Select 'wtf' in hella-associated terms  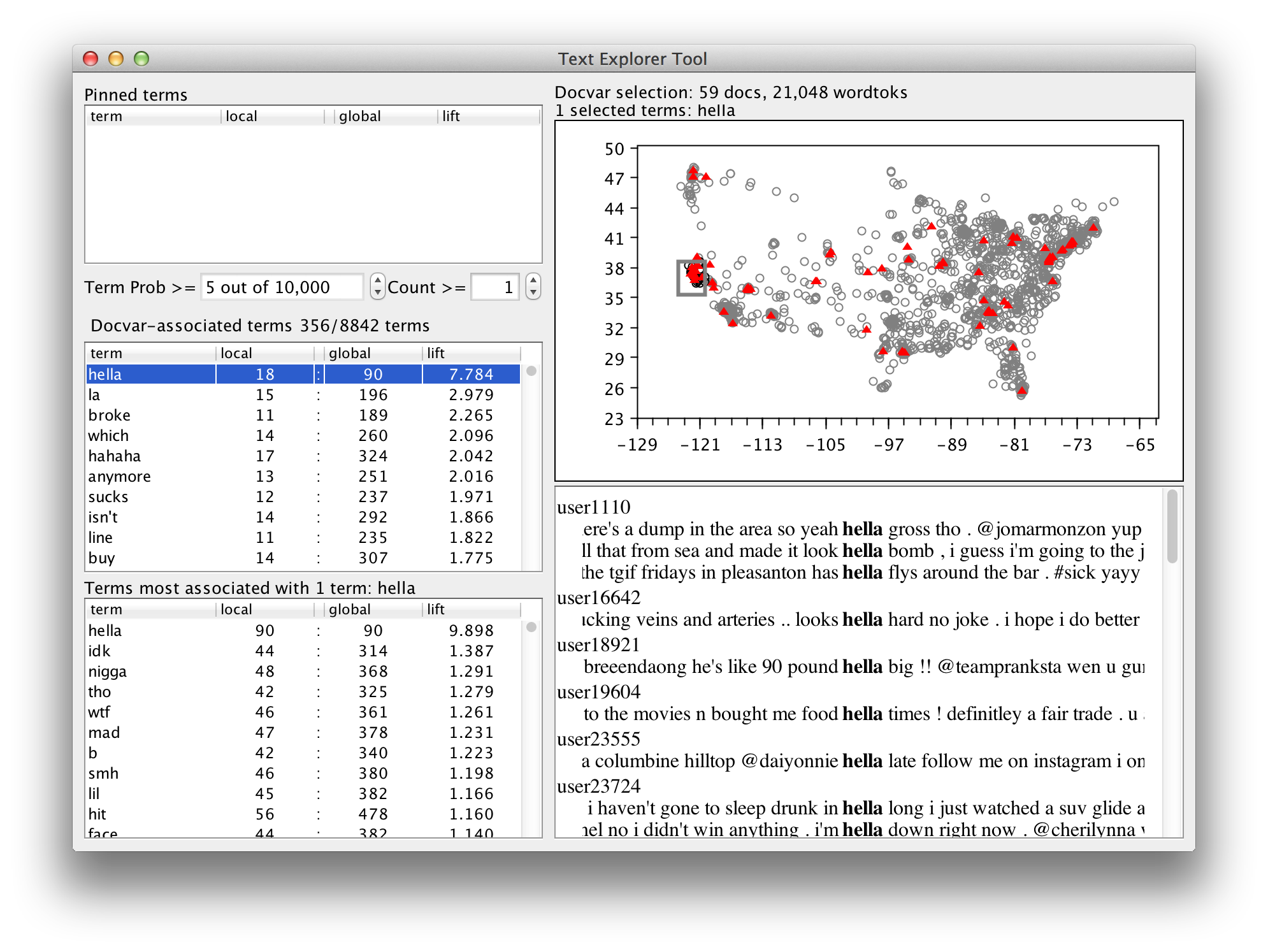coord(303,712)
